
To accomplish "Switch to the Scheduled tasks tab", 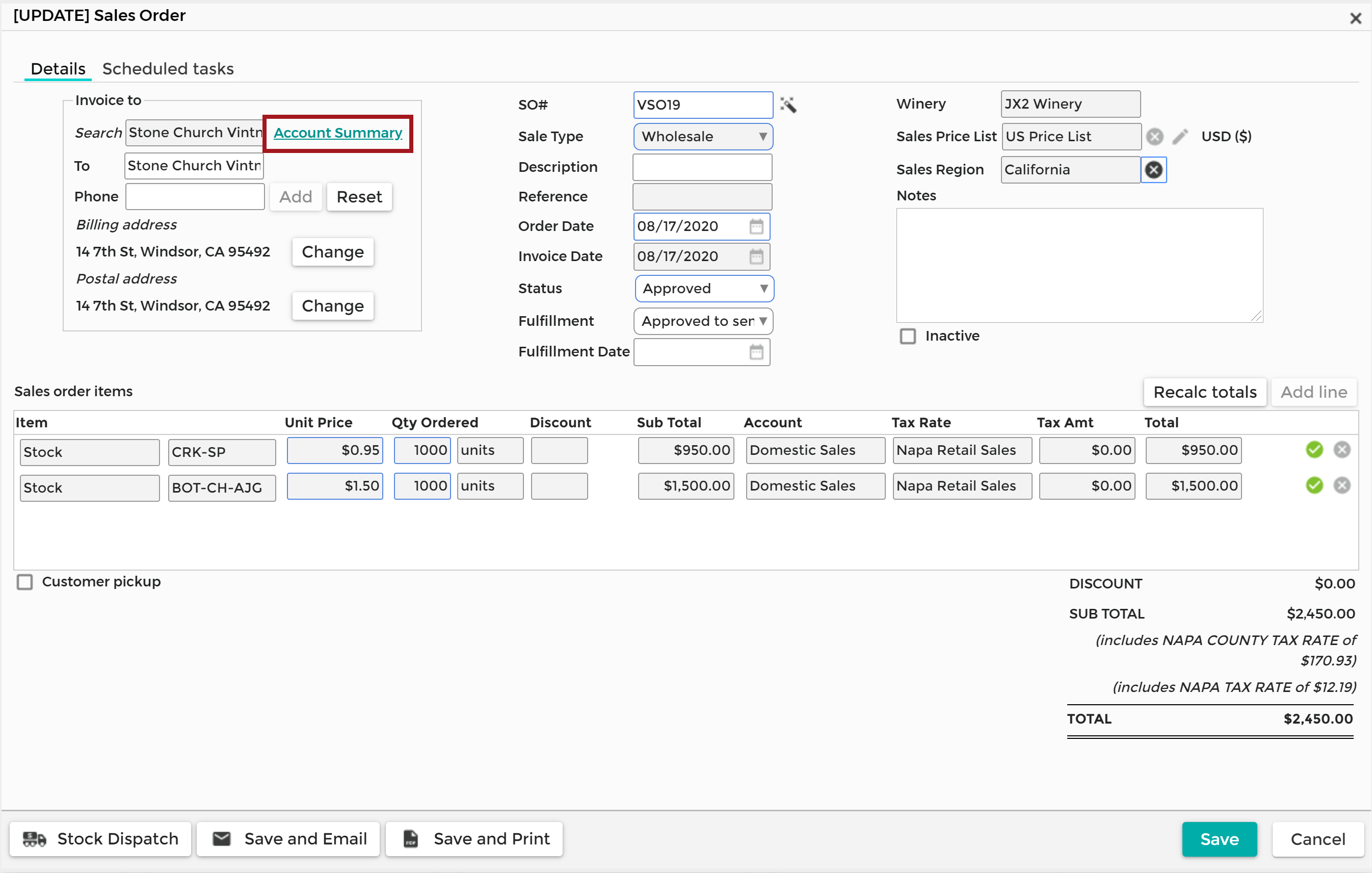I will pyautogui.click(x=168, y=69).
